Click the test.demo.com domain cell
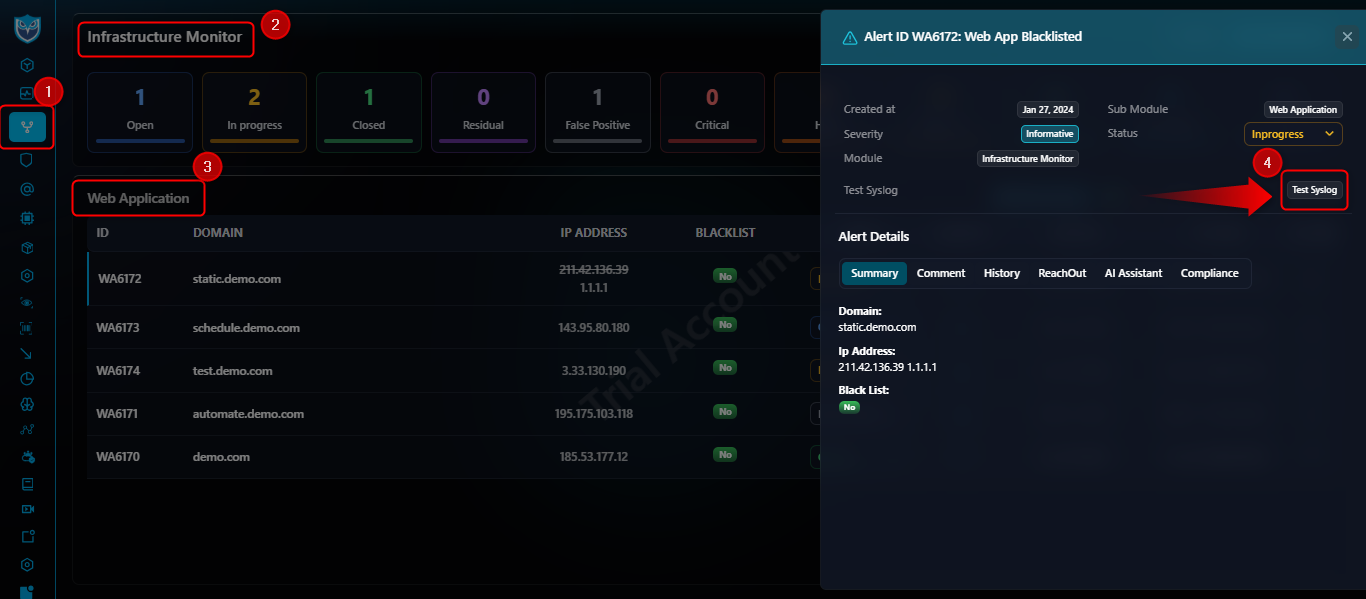The image size is (1366, 599). coord(233,371)
